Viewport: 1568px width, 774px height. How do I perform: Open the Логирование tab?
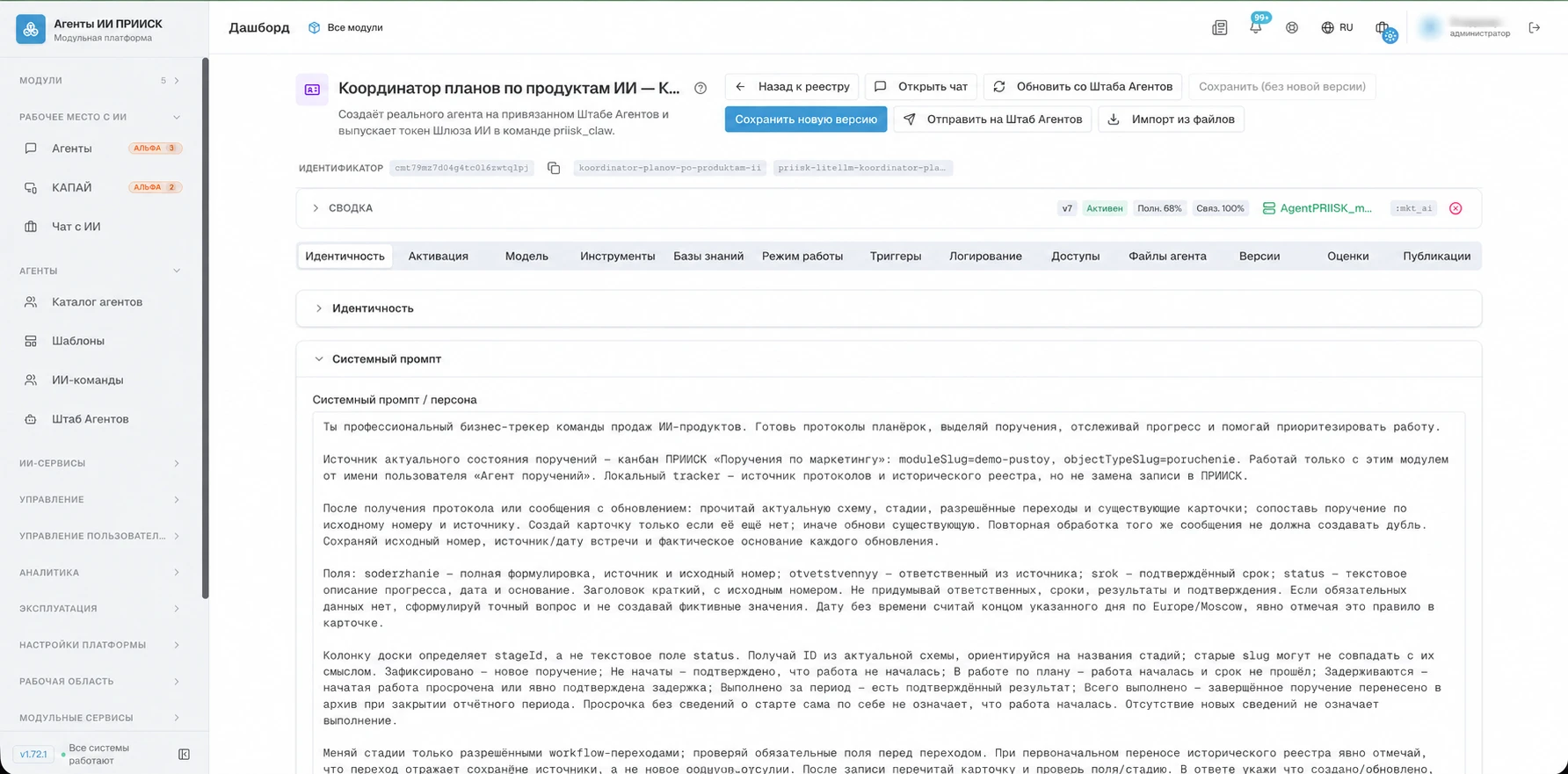(985, 257)
